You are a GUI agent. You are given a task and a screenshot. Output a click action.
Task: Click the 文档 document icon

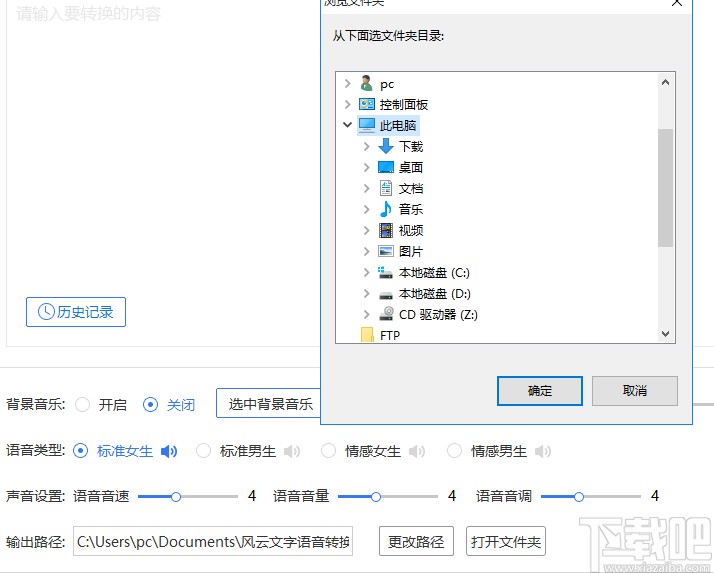click(386, 188)
